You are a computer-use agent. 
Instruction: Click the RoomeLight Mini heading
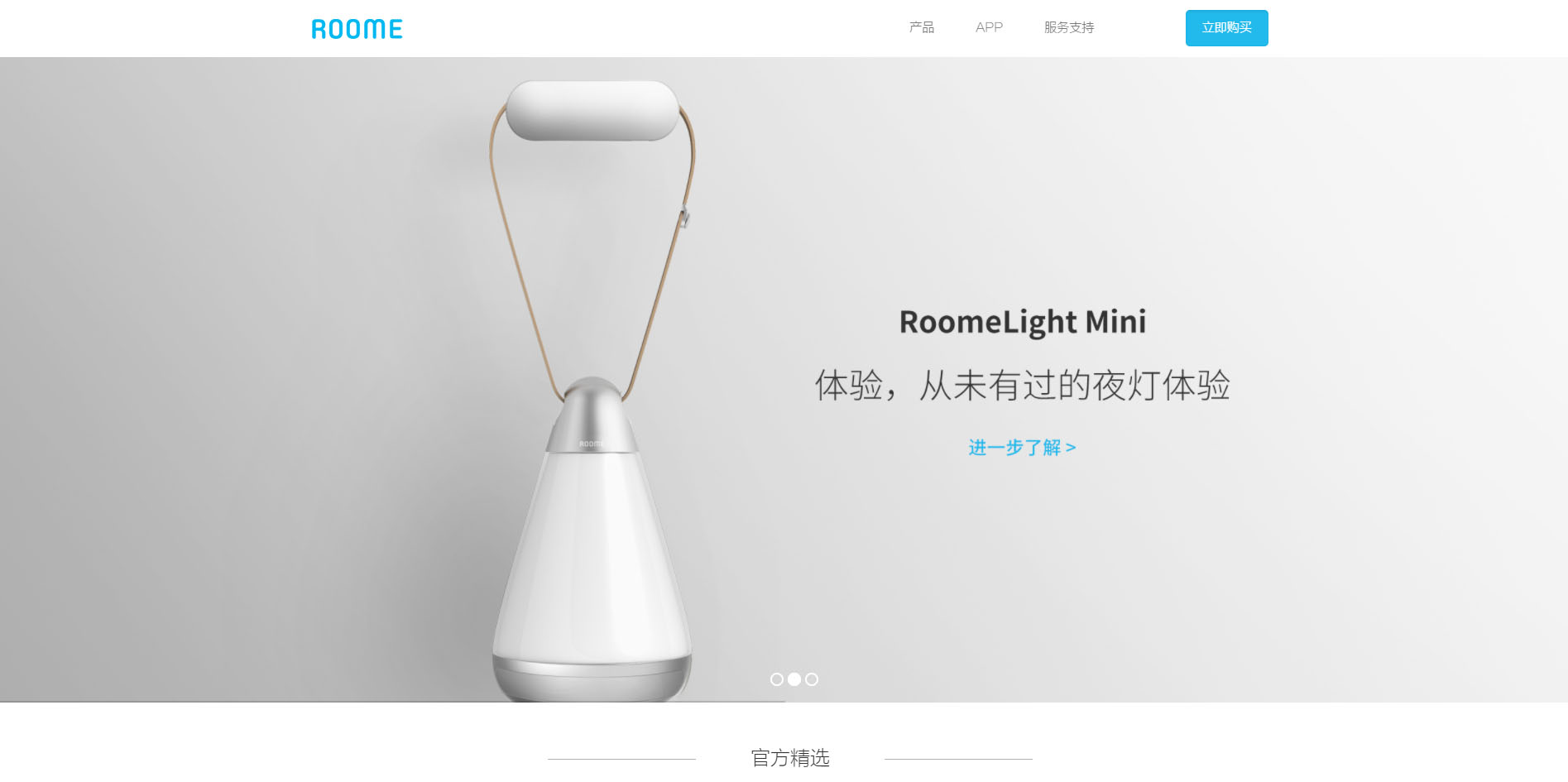(x=1023, y=322)
